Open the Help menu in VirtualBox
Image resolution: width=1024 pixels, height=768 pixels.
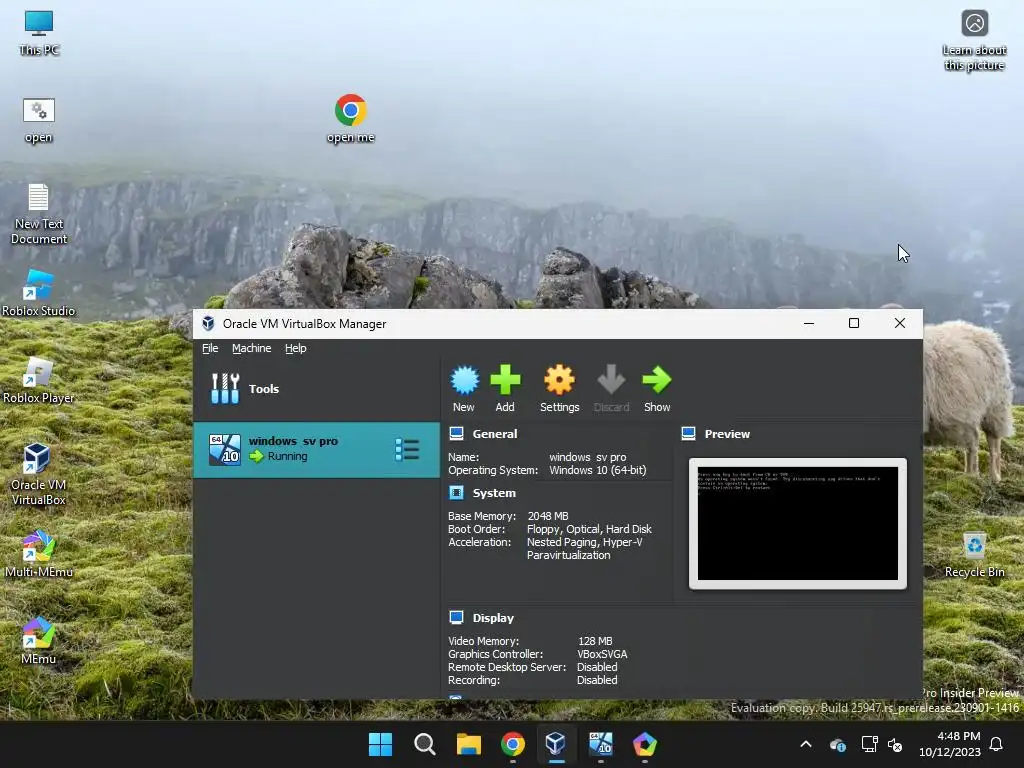coord(295,348)
